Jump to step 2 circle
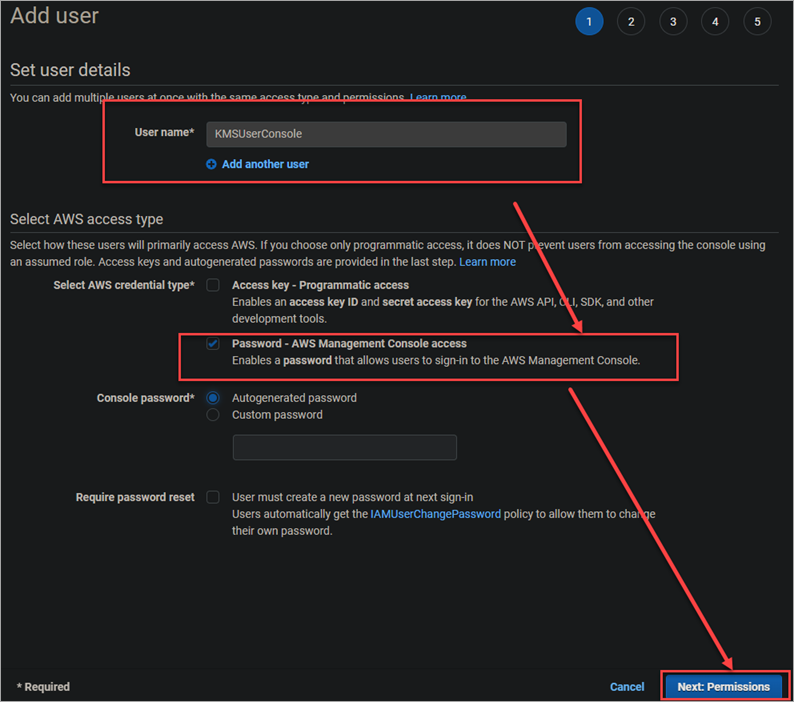This screenshot has width=794, height=702. 631,22
